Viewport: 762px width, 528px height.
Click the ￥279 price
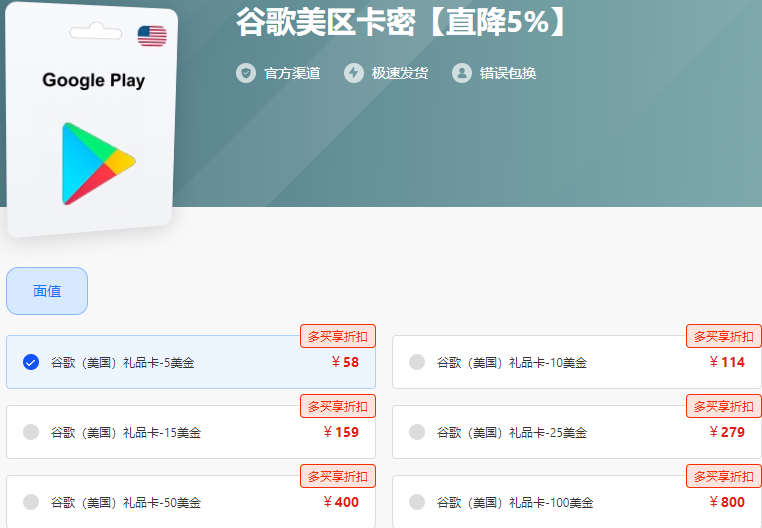tap(727, 432)
